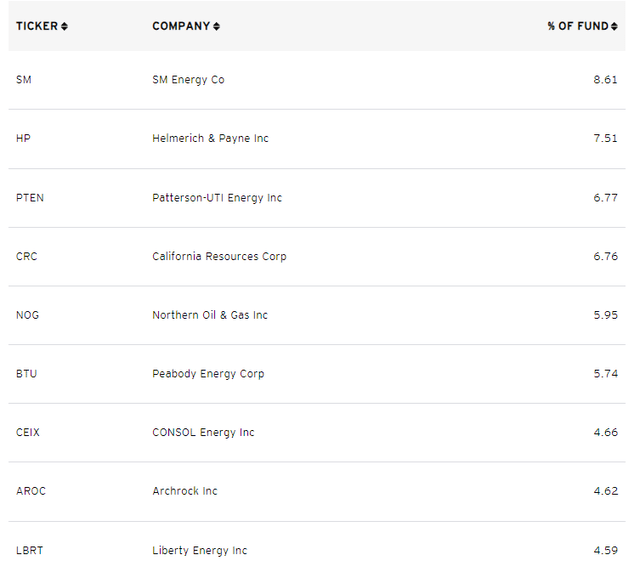Sort table by the TICKER sort arrows
Screen dimensions: 640x572
[x=65, y=27]
